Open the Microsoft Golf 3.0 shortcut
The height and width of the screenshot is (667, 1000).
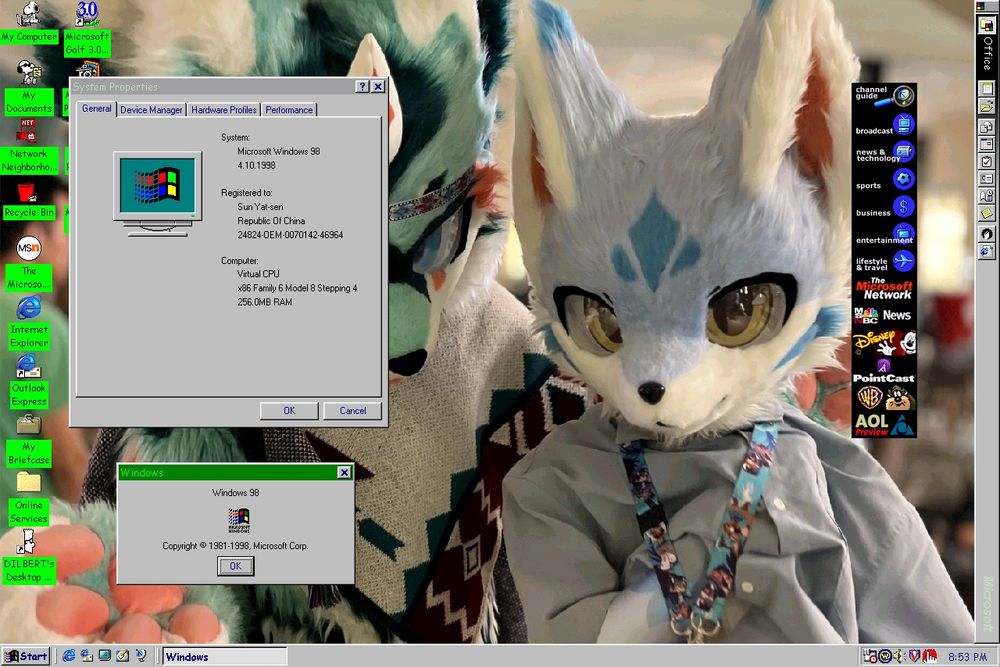tap(87, 28)
